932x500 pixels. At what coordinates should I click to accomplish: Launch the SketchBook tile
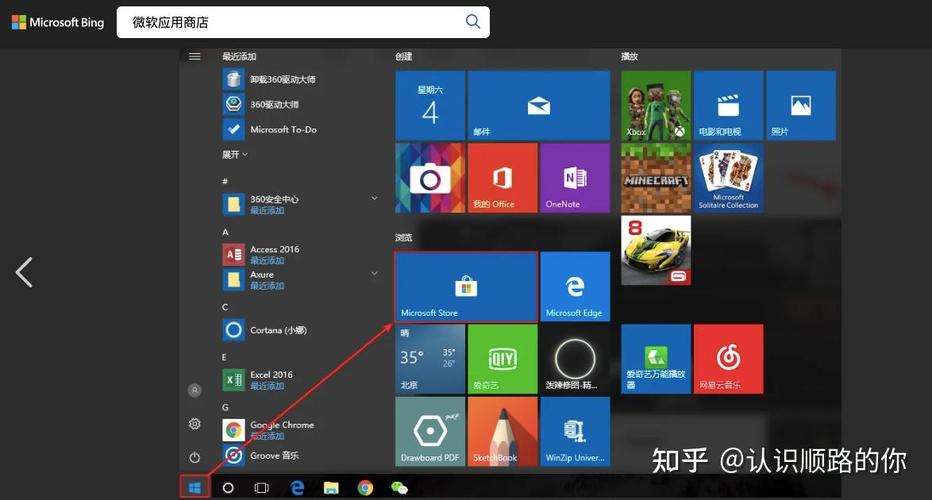point(502,432)
